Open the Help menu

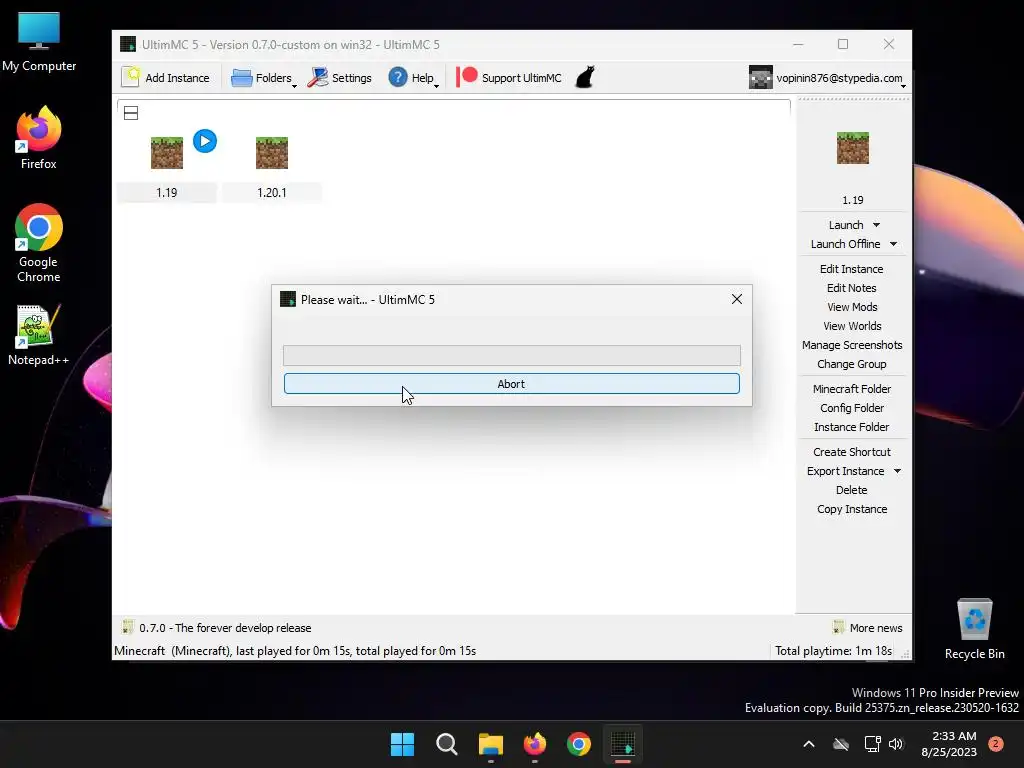[413, 78]
